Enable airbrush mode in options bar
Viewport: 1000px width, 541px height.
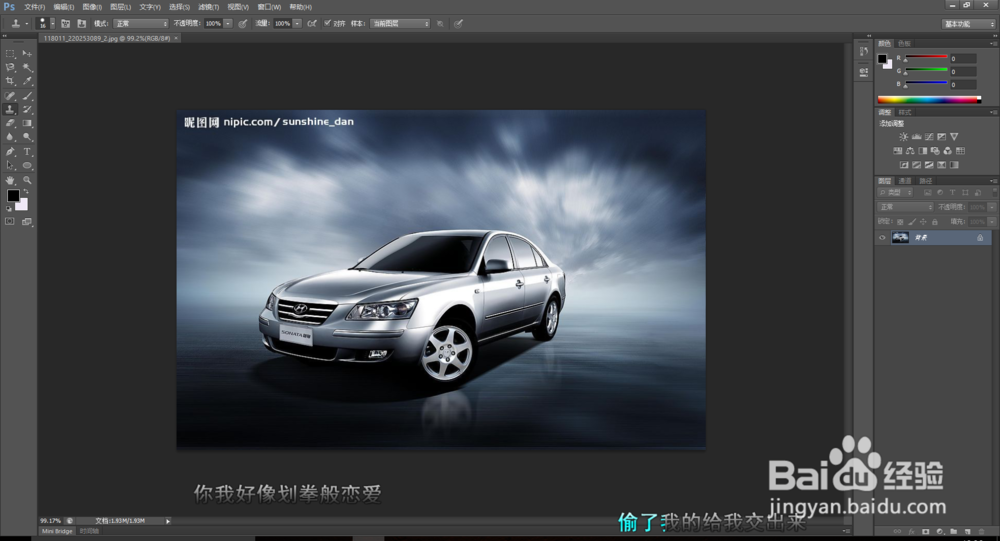pos(312,24)
